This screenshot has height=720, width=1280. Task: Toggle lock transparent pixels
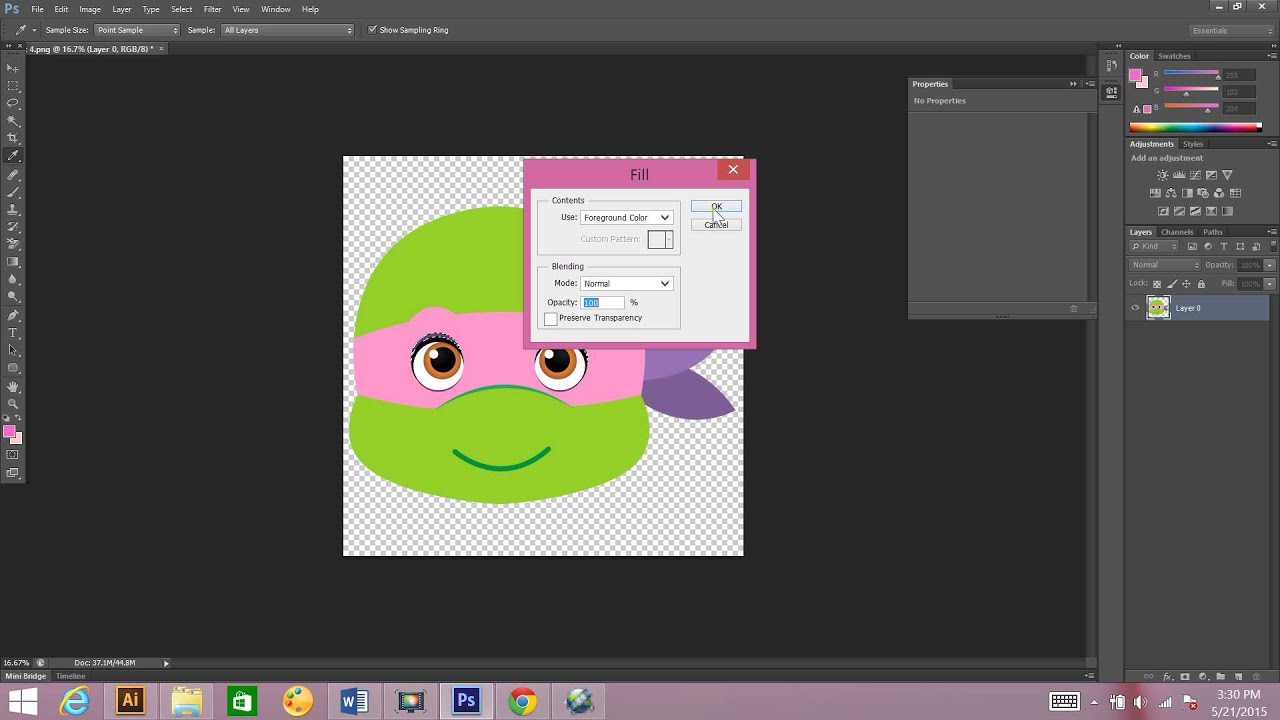pos(1157,284)
